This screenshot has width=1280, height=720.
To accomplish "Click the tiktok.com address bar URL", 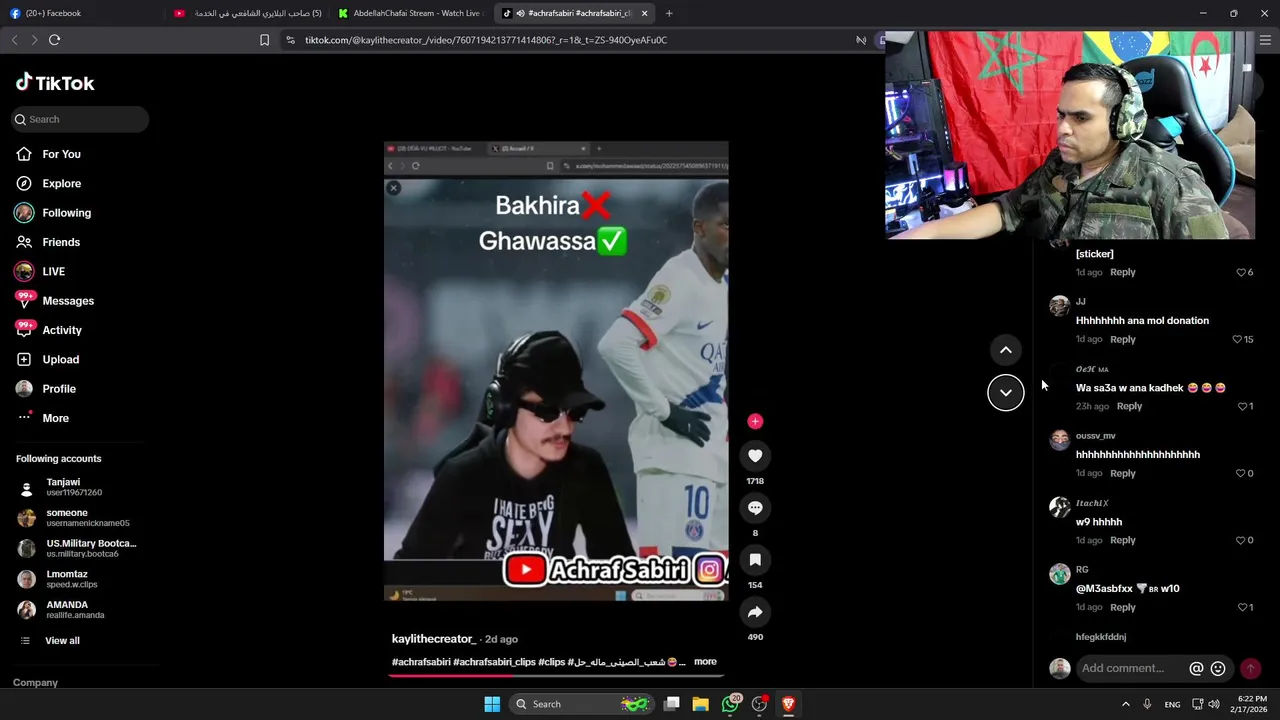I will tap(485, 40).
